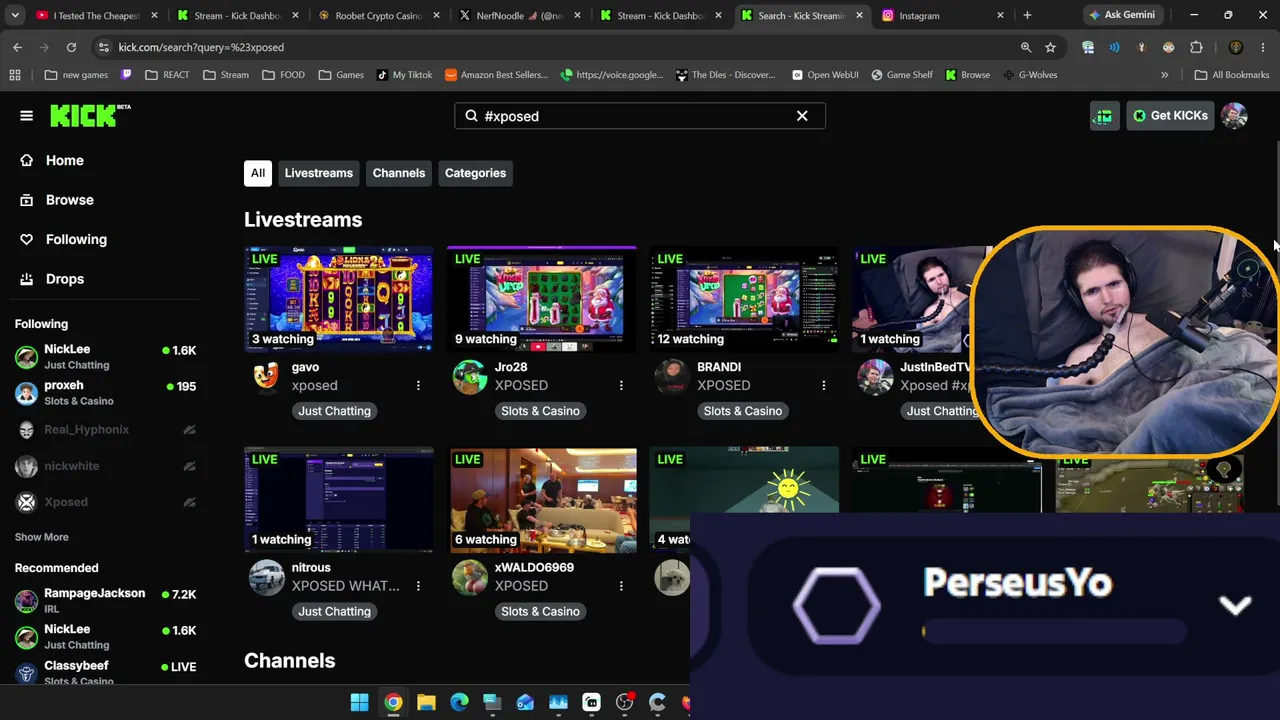The height and width of the screenshot is (720, 1280).
Task: Bookmark this page with the star
Action: click(x=1050, y=47)
